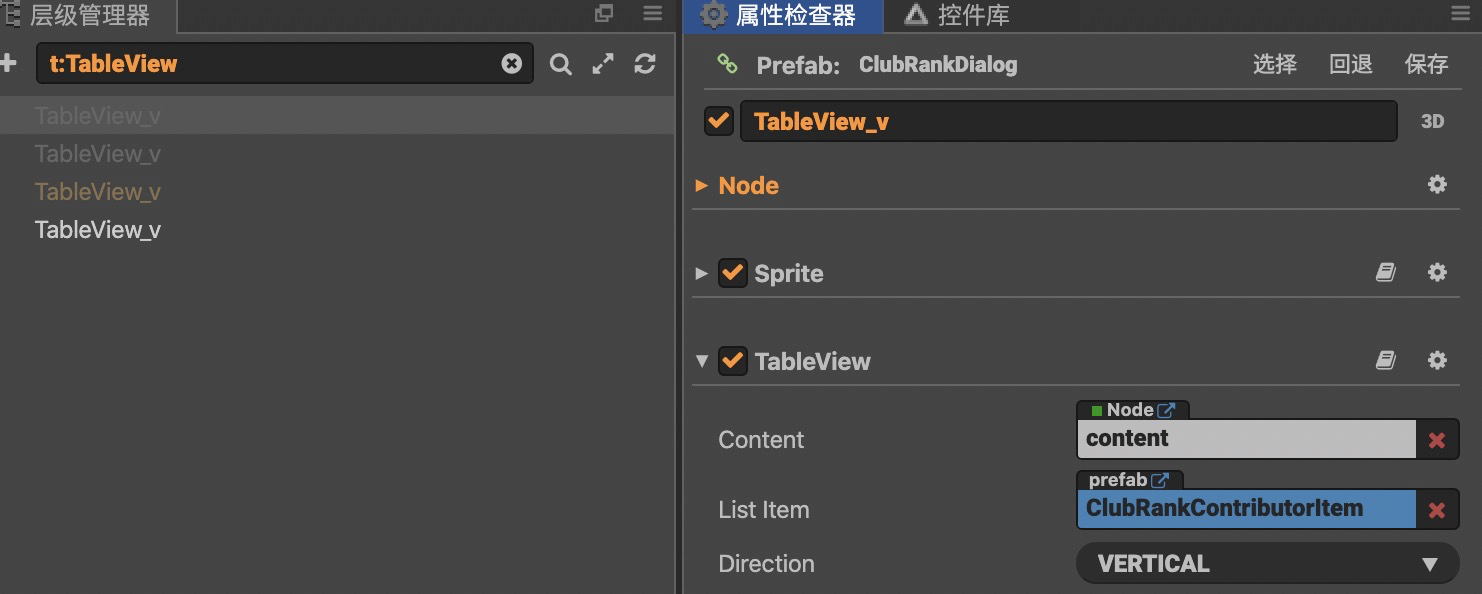The image size is (1482, 594).
Task: Add a new node with plus button
Action: pos(9,64)
